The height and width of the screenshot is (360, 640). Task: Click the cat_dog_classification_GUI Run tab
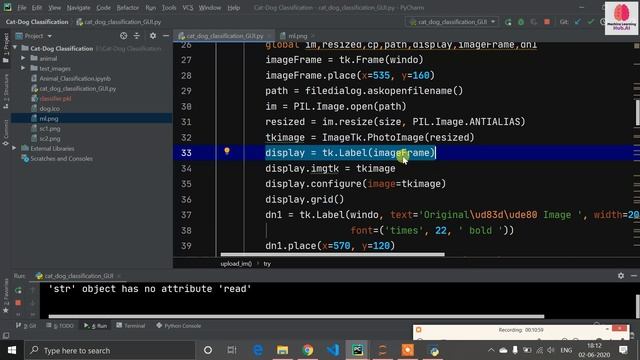79,276
